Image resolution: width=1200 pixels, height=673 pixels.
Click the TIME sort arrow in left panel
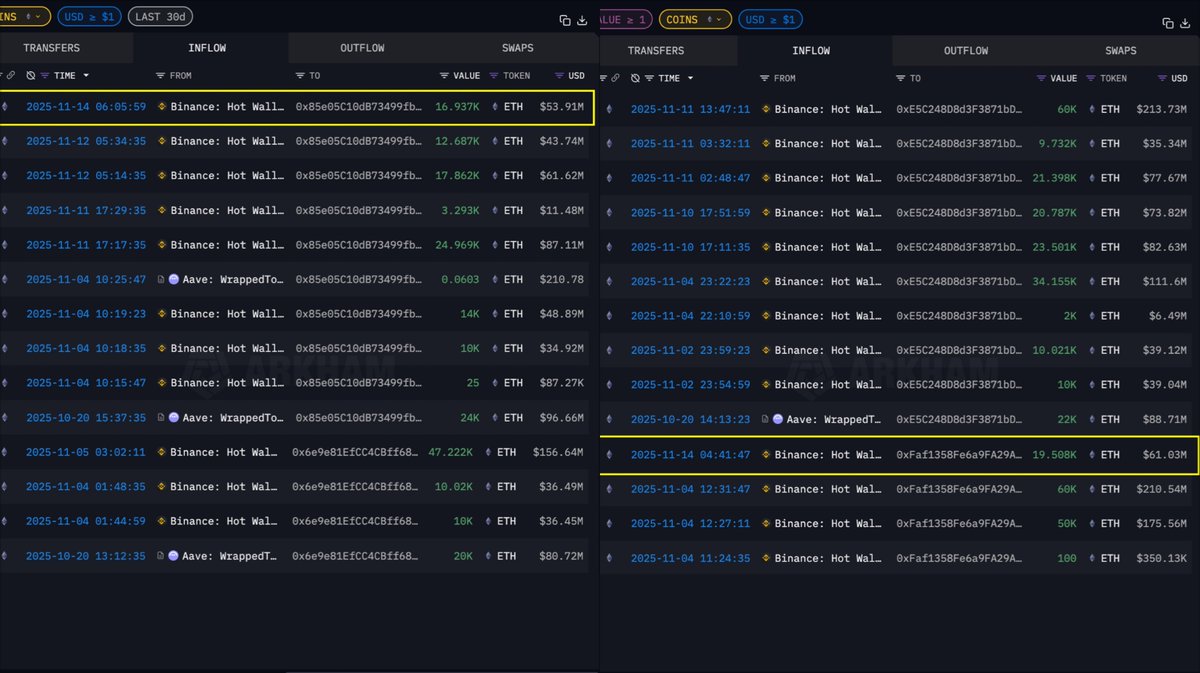[x=86, y=76]
